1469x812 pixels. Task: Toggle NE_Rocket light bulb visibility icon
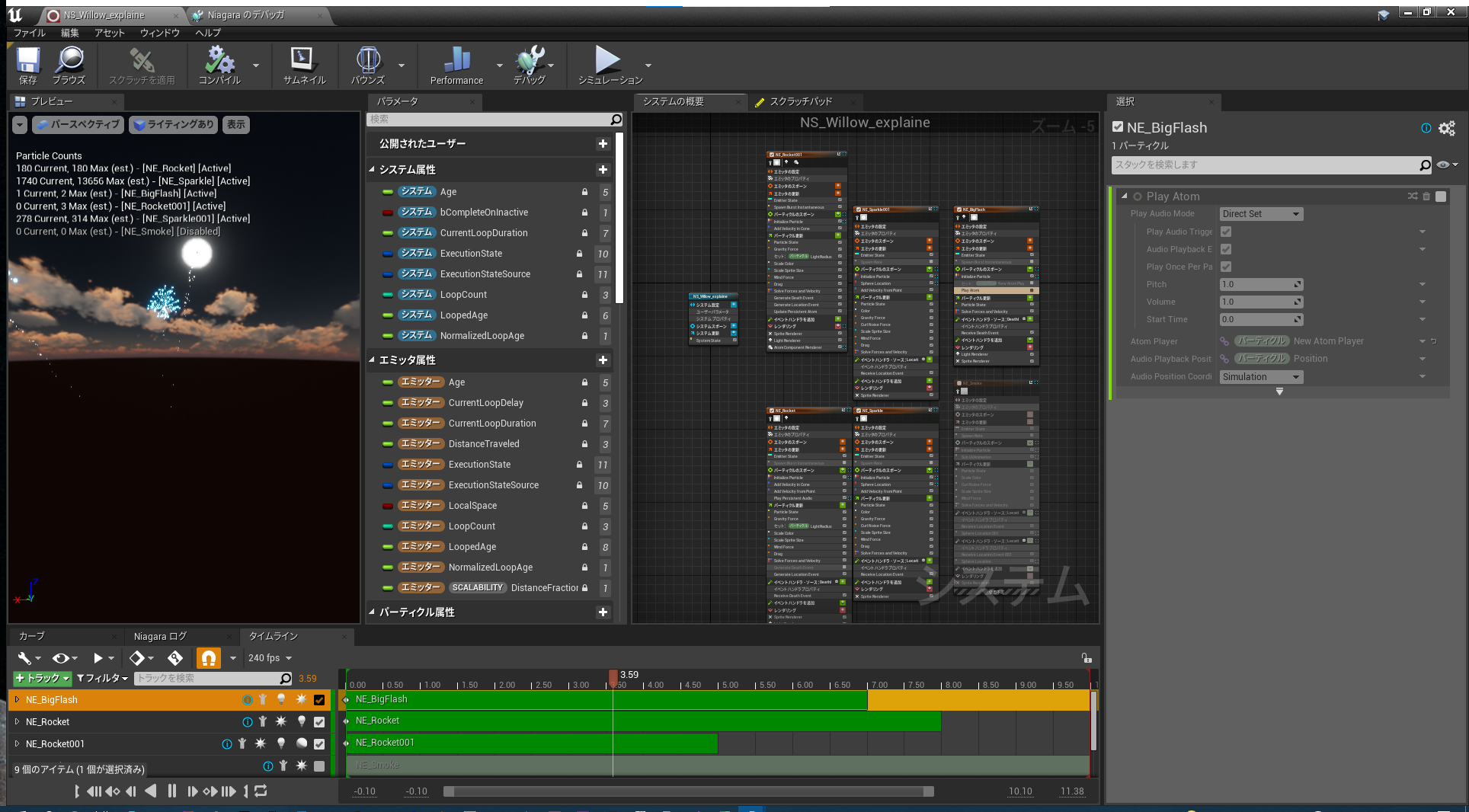click(x=301, y=722)
